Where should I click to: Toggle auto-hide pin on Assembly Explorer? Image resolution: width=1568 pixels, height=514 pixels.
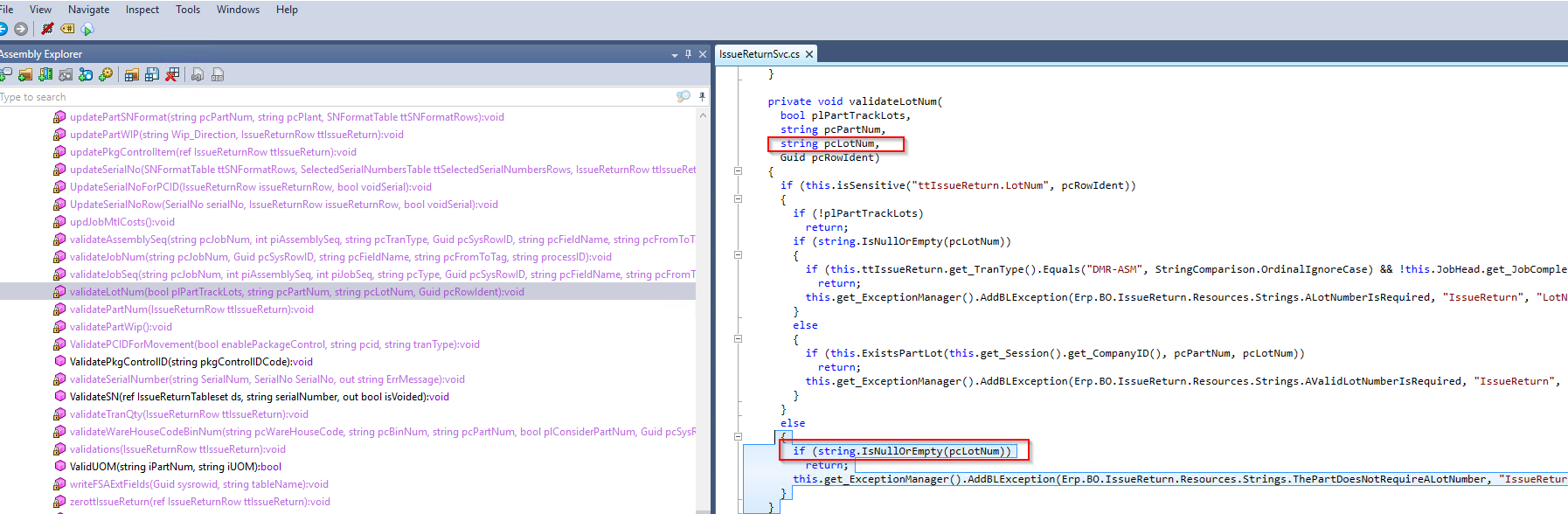click(x=688, y=54)
